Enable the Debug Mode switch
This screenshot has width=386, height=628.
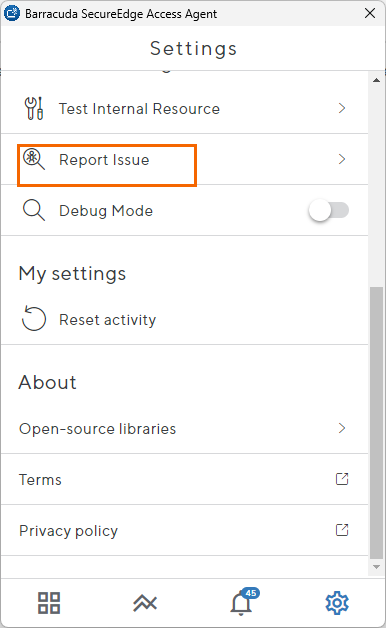coord(329,210)
